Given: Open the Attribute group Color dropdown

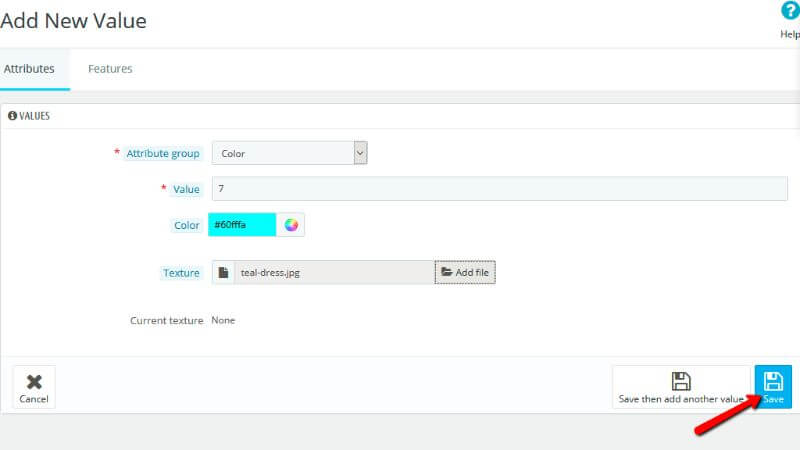Looking at the screenshot, I should point(289,153).
